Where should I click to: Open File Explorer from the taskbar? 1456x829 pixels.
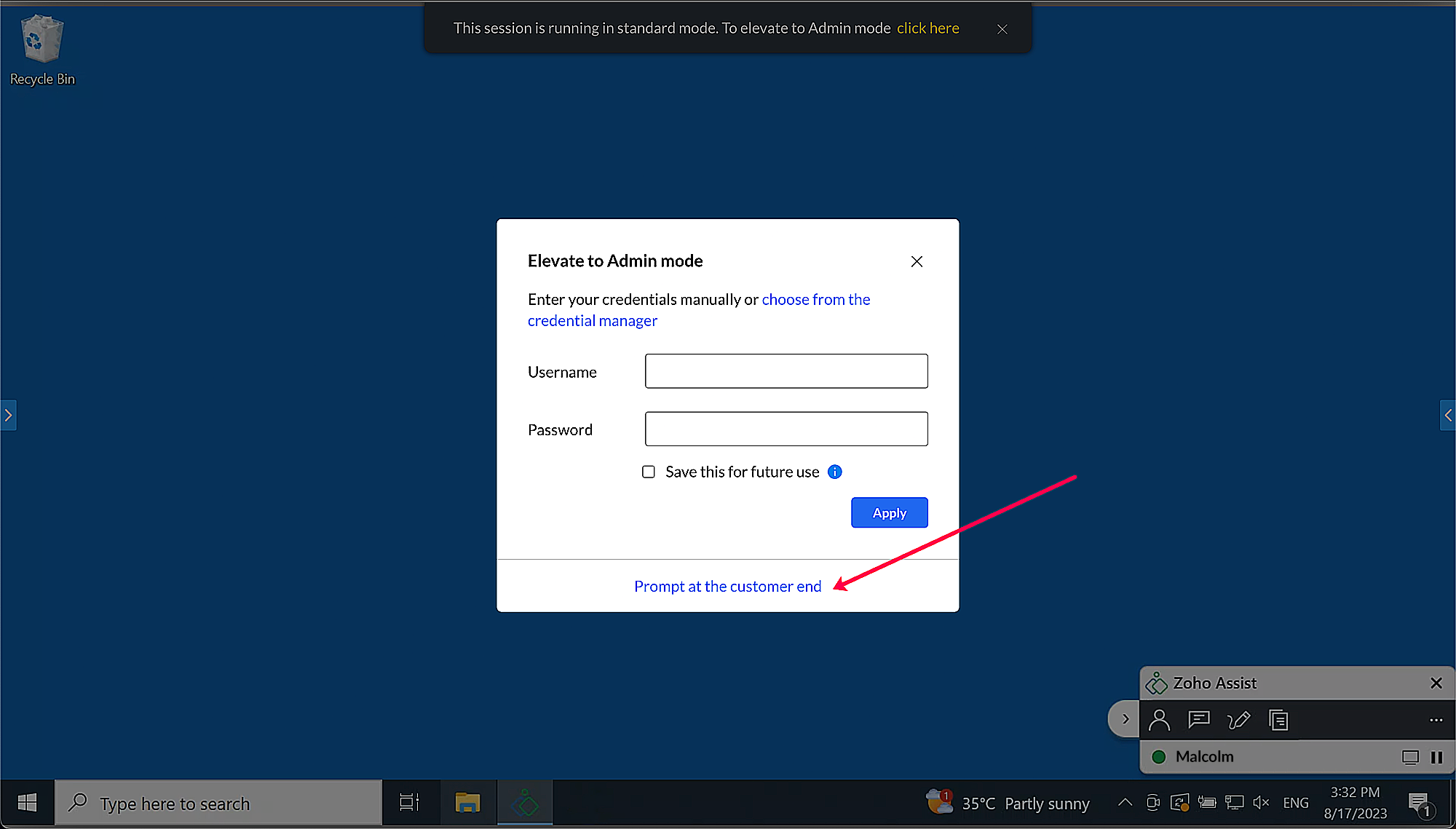coord(467,802)
